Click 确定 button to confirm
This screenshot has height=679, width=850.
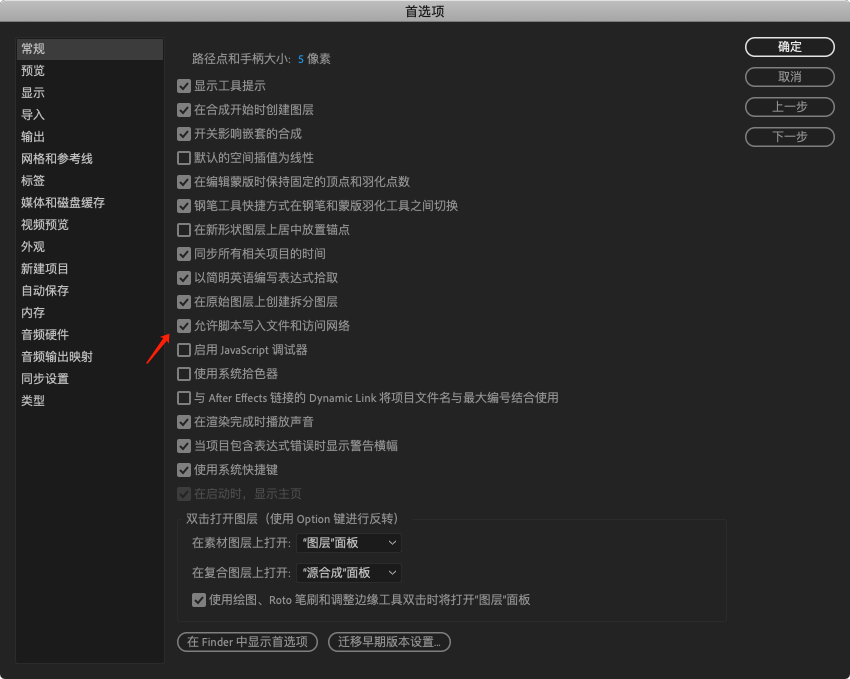tap(789, 47)
